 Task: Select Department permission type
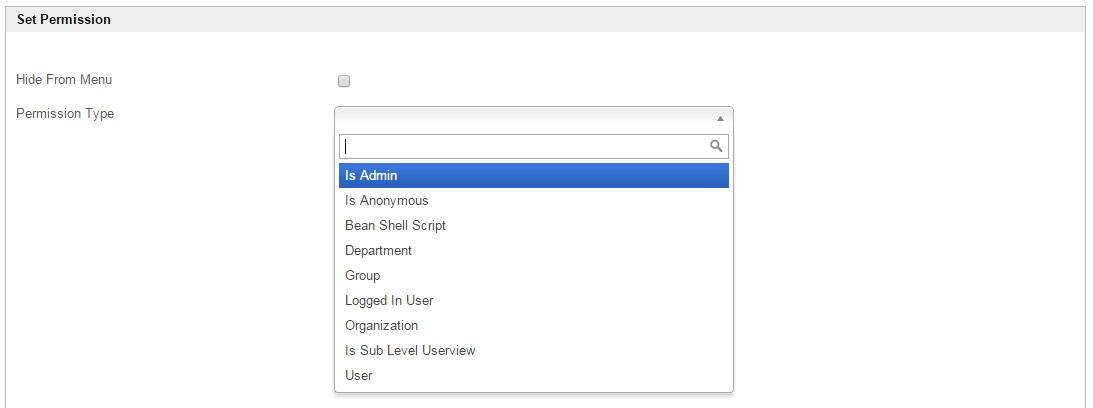(378, 251)
